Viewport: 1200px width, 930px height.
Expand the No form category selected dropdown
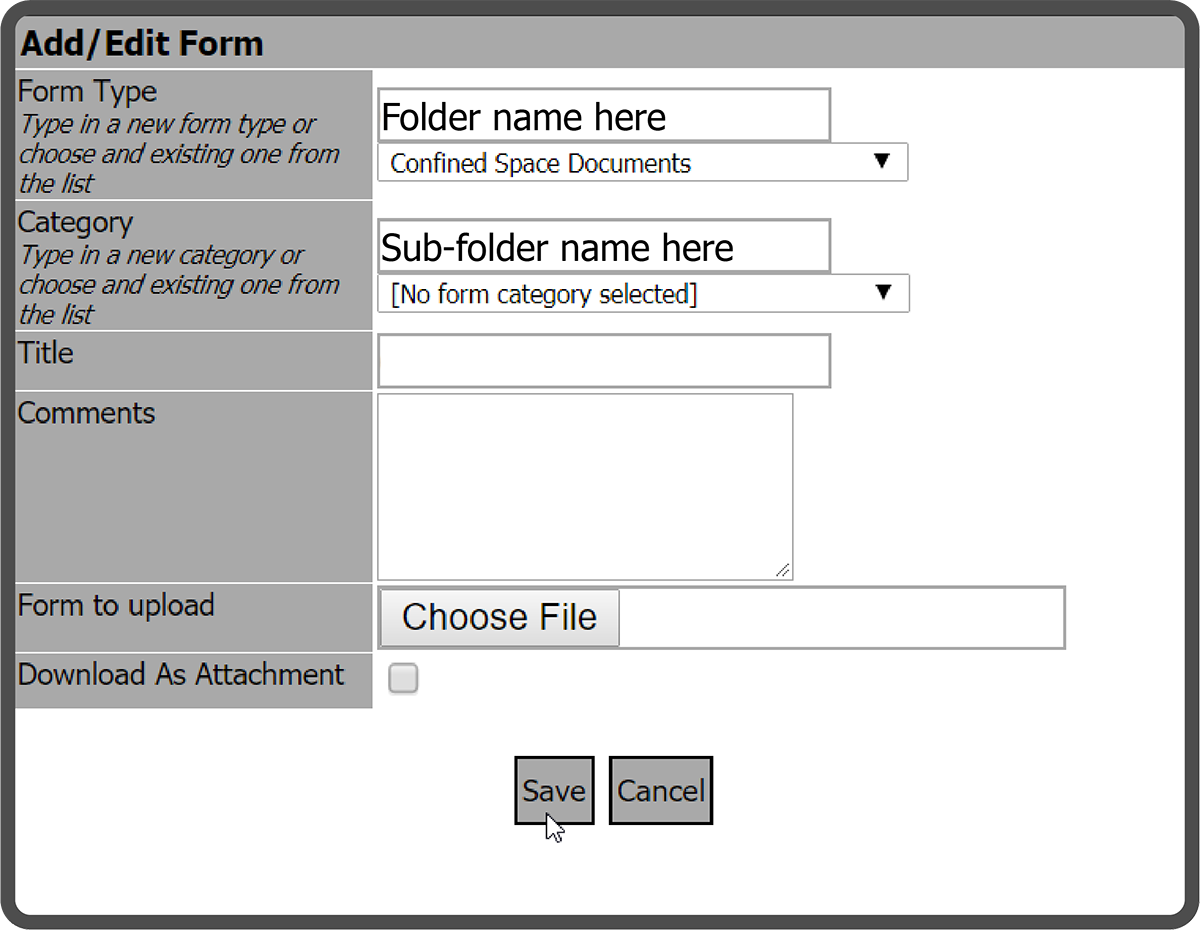(x=642, y=294)
